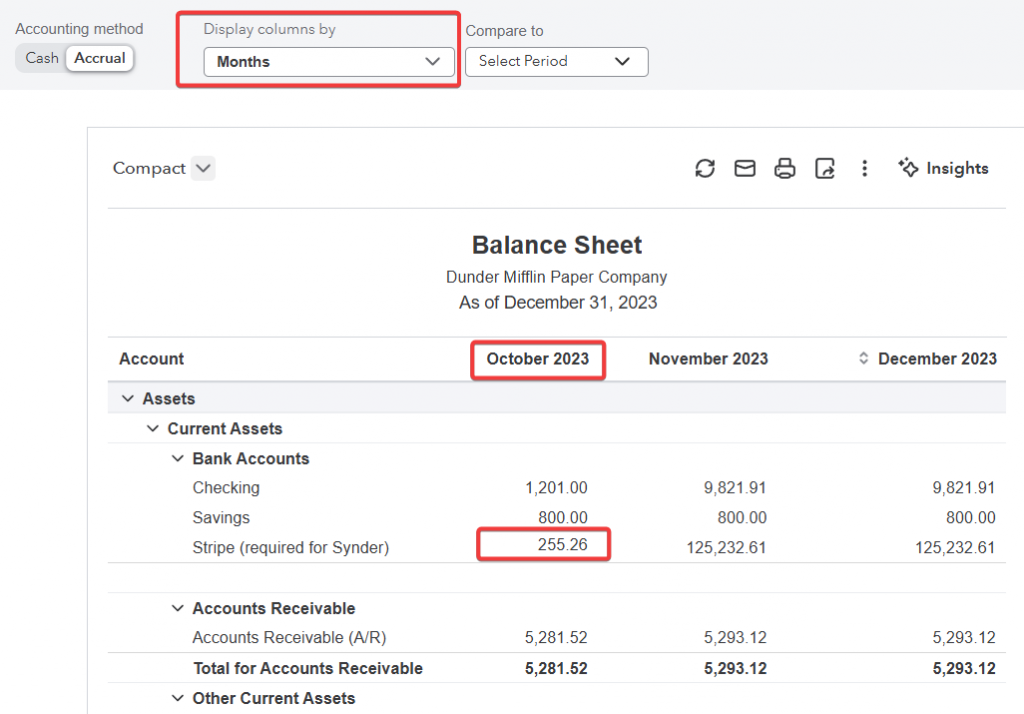Open the three-dot more options menu
The width and height of the screenshot is (1024, 714).
pos(865,169)
